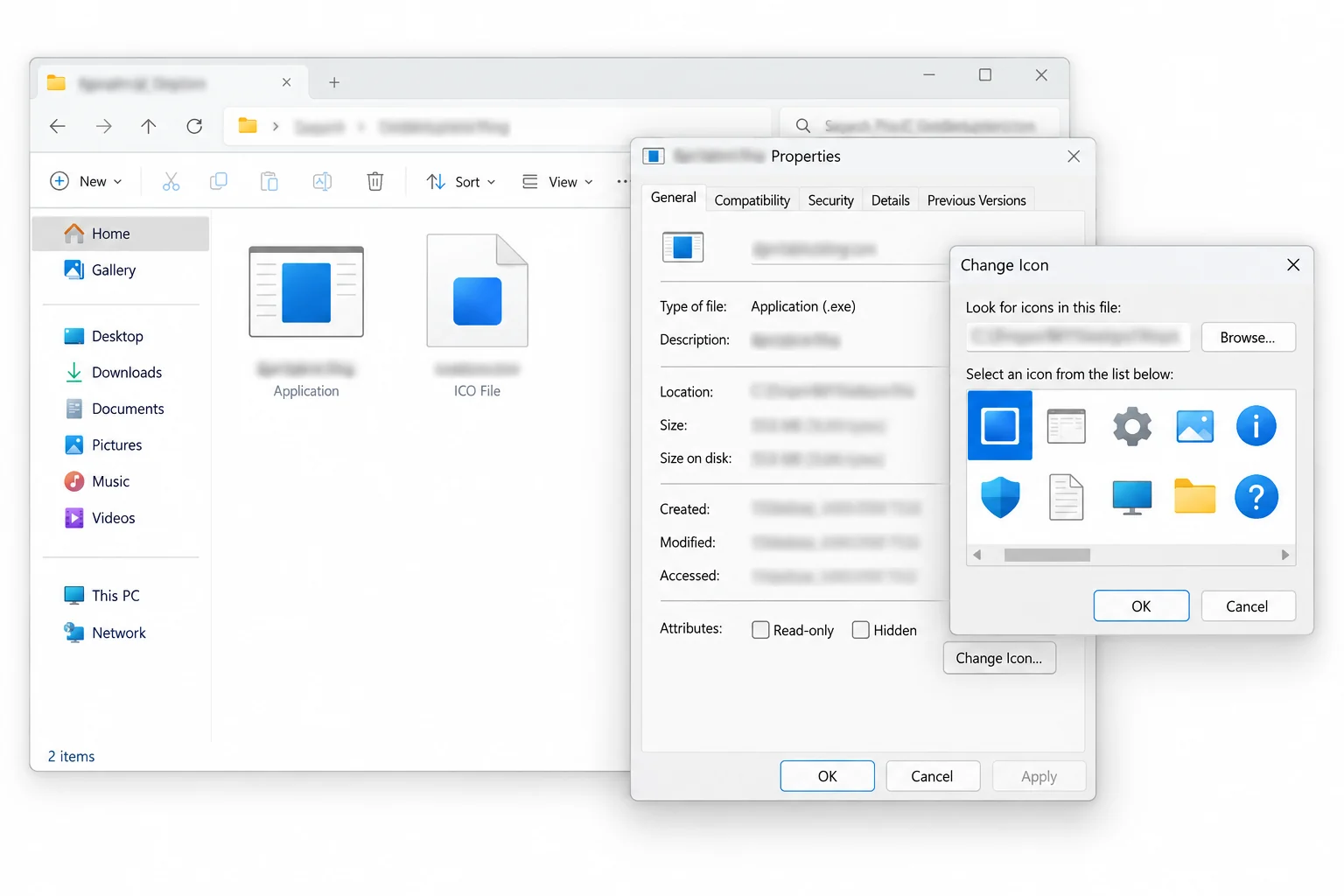The image size is (1344, 896).
Task: Select the document page icon in the list
Action: click(x=1066, y=497)
